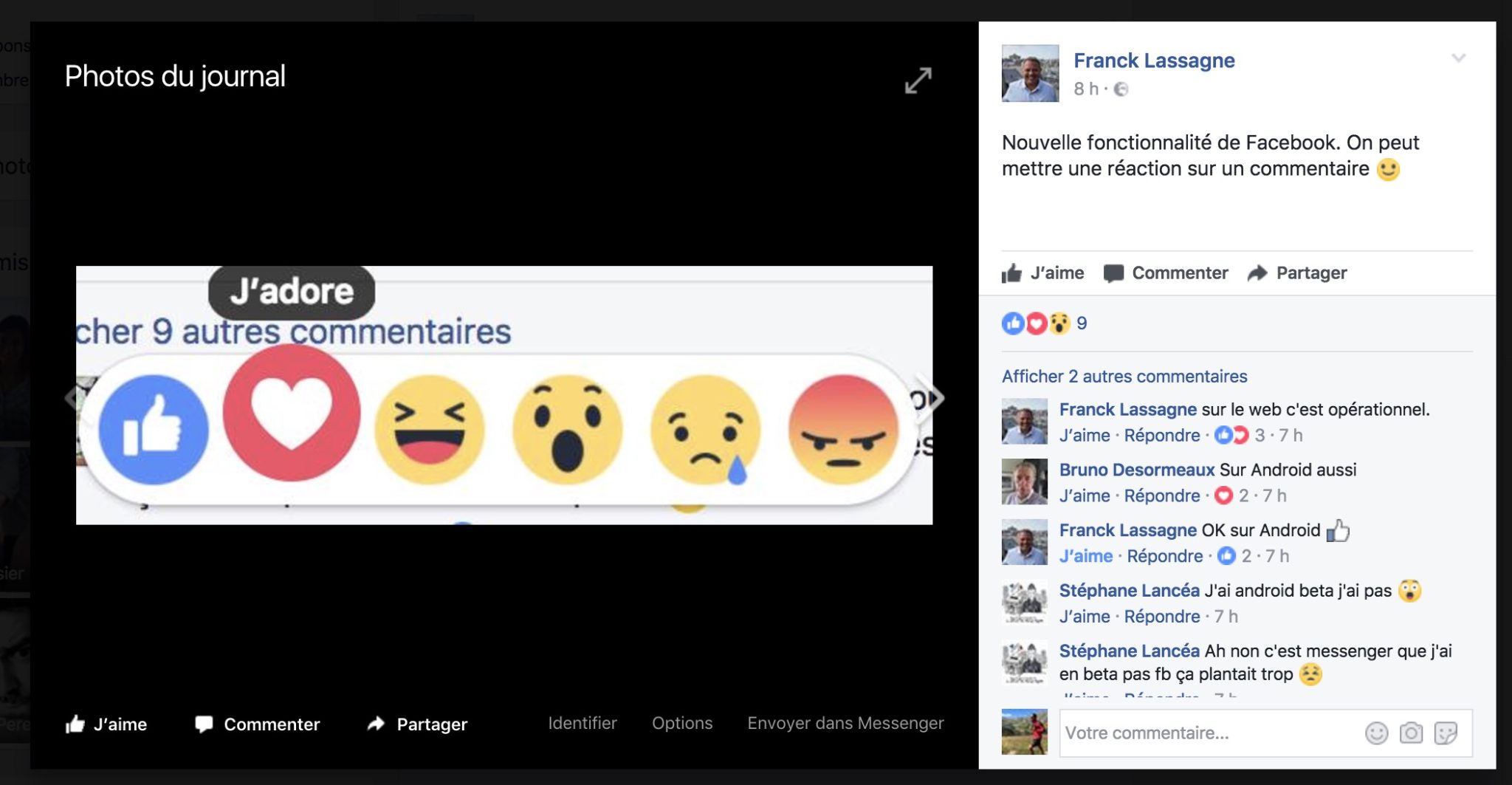Go to the next photo with the right arrow
Viewport: 1512px width, 785px height.
click(931, 398)
